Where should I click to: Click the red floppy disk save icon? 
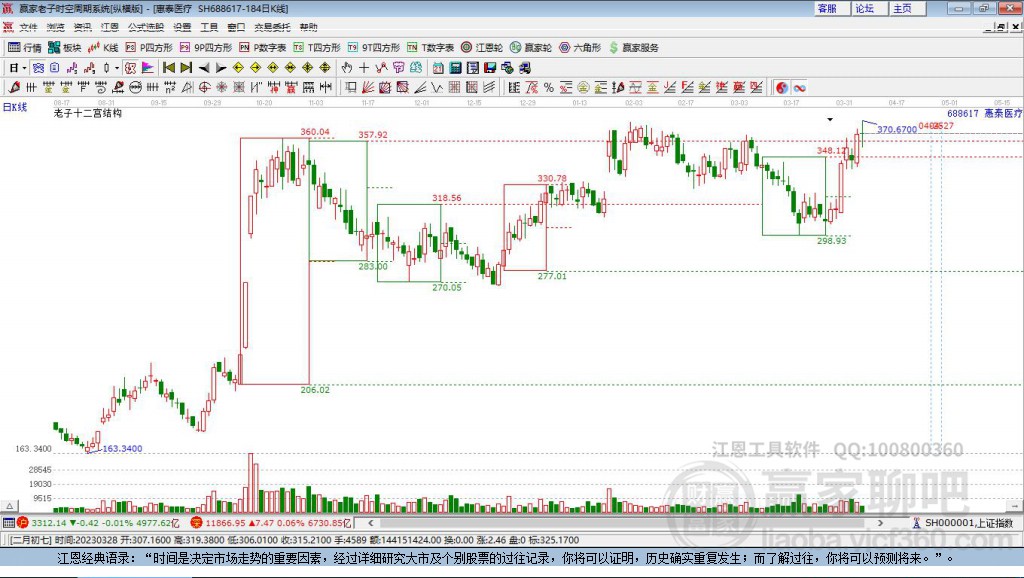point(490,68)
